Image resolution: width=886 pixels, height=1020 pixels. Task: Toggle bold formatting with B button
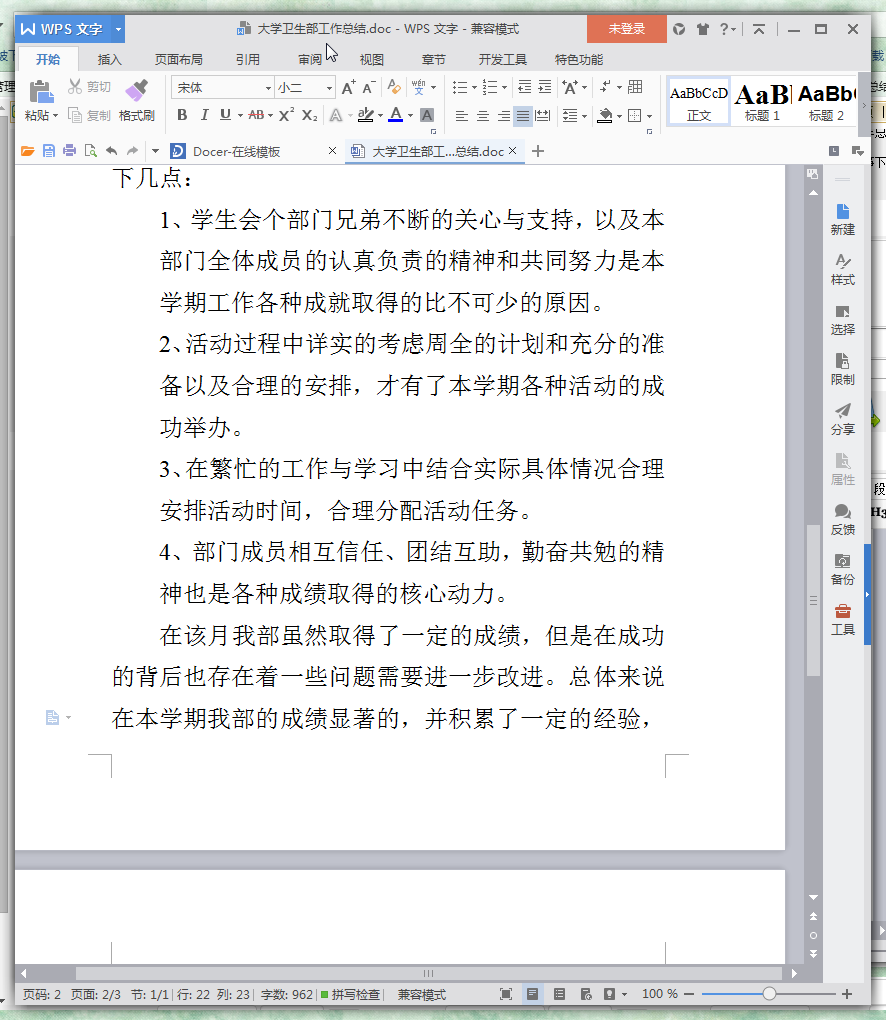tap(182, 116)
